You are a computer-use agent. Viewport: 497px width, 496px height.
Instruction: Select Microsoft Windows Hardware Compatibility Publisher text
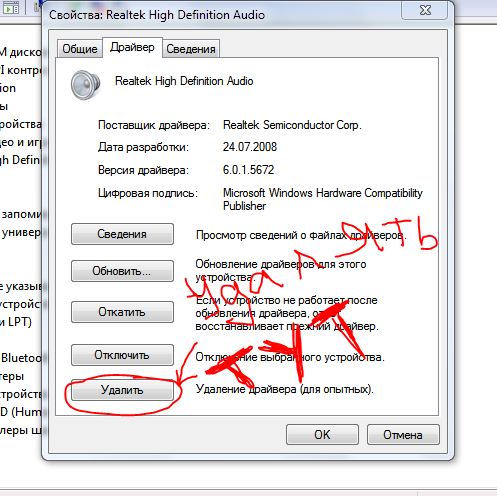(x=323, y=199)
